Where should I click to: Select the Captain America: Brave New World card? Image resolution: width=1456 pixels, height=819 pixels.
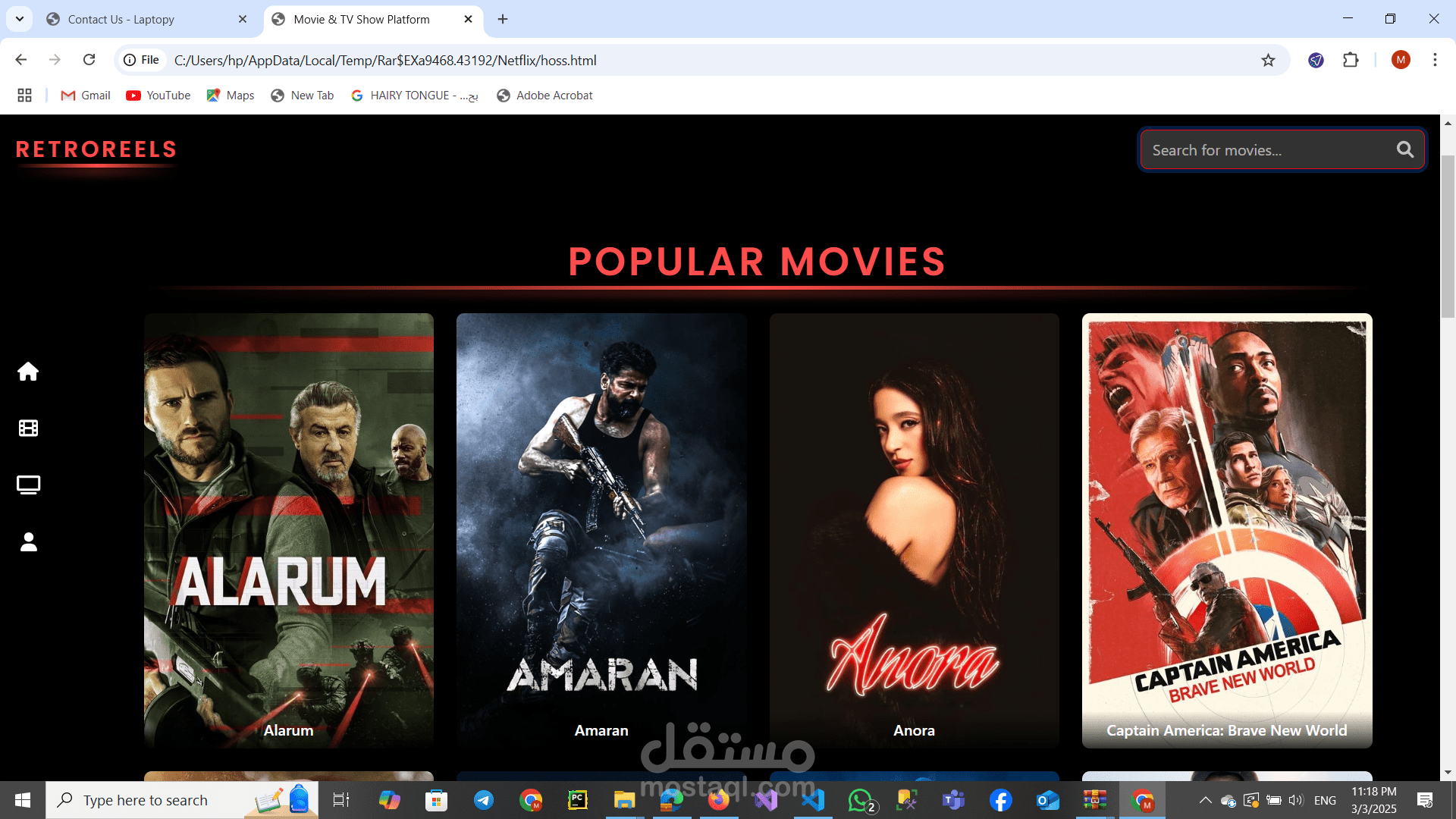(1226, 531)
